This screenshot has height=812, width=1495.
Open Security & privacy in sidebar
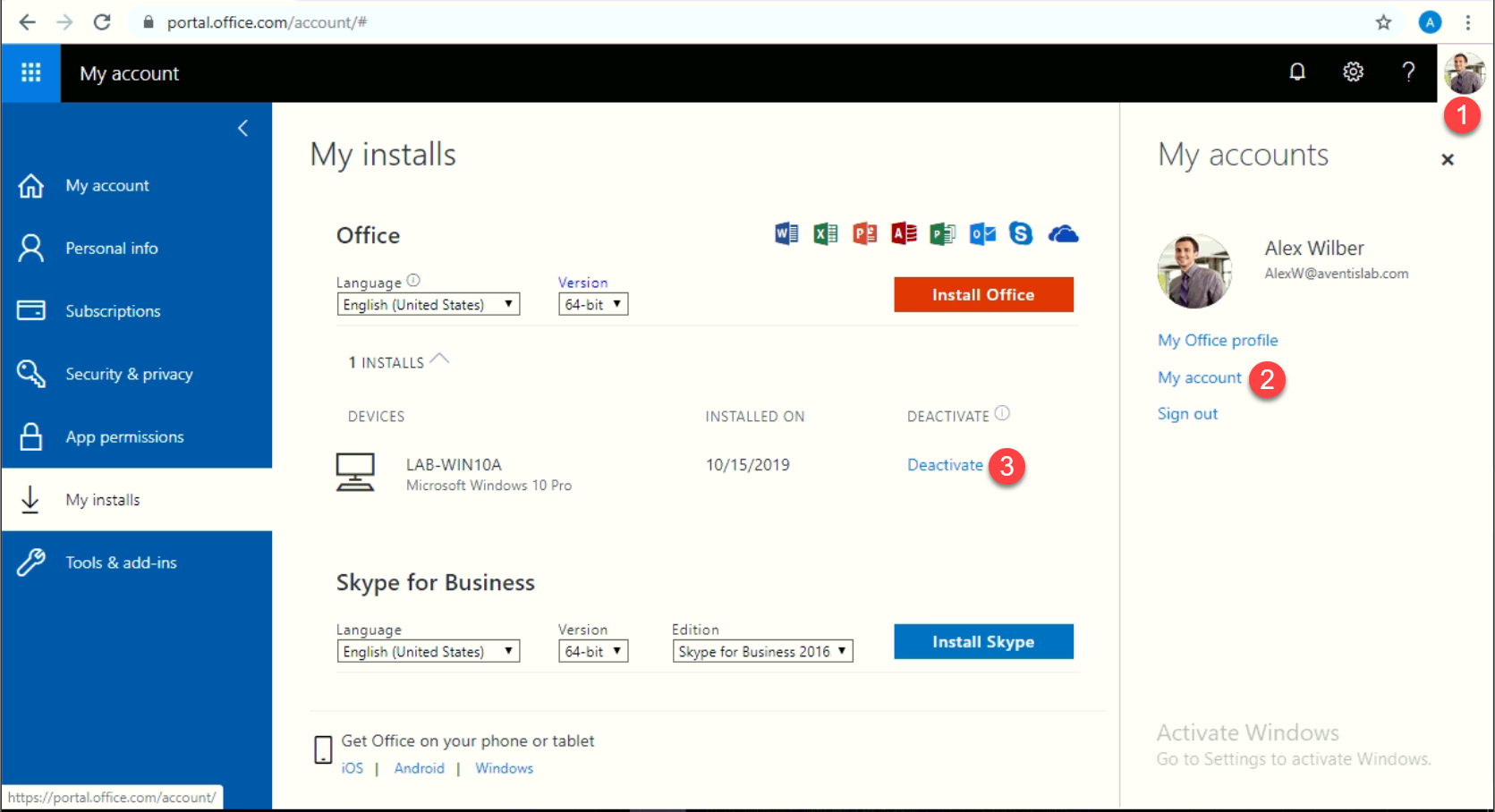136,374
